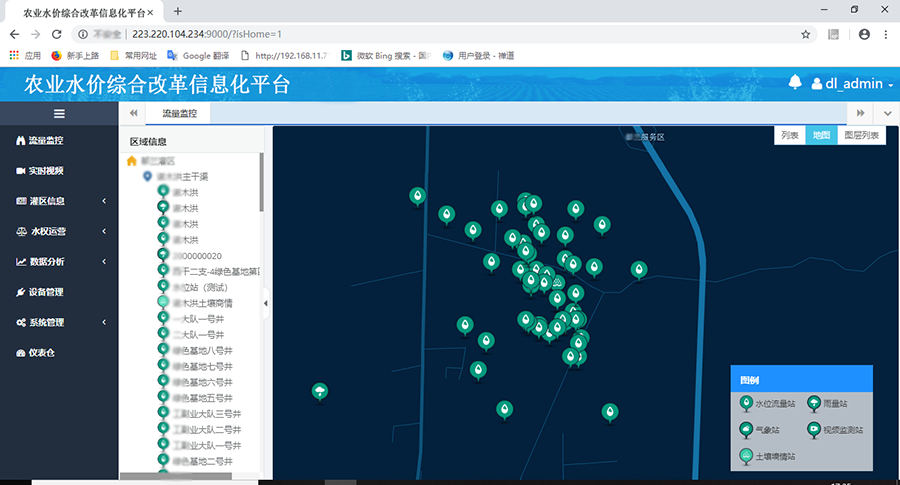Viewport: 900px width, 485px height.
Task: Open the dl_admin user dropdown
Action: pos(852,84)
